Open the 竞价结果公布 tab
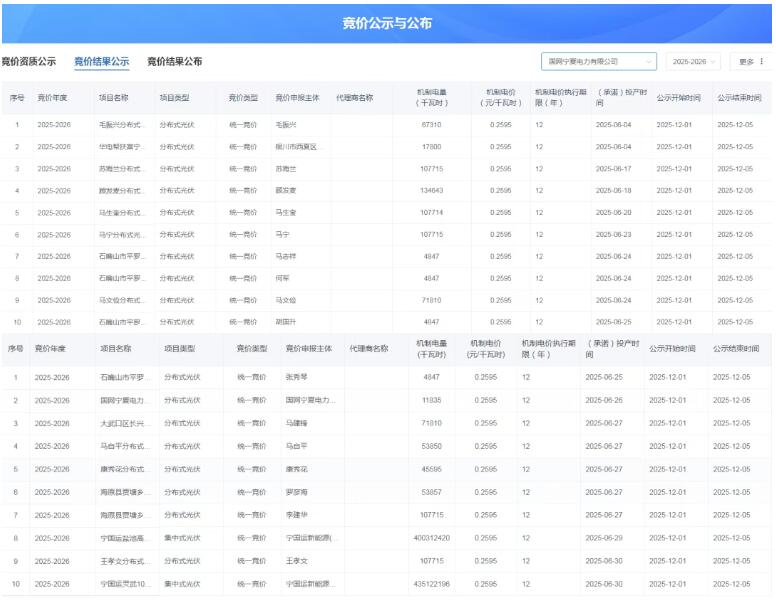 pyautogui.click(x=174, y=62)
